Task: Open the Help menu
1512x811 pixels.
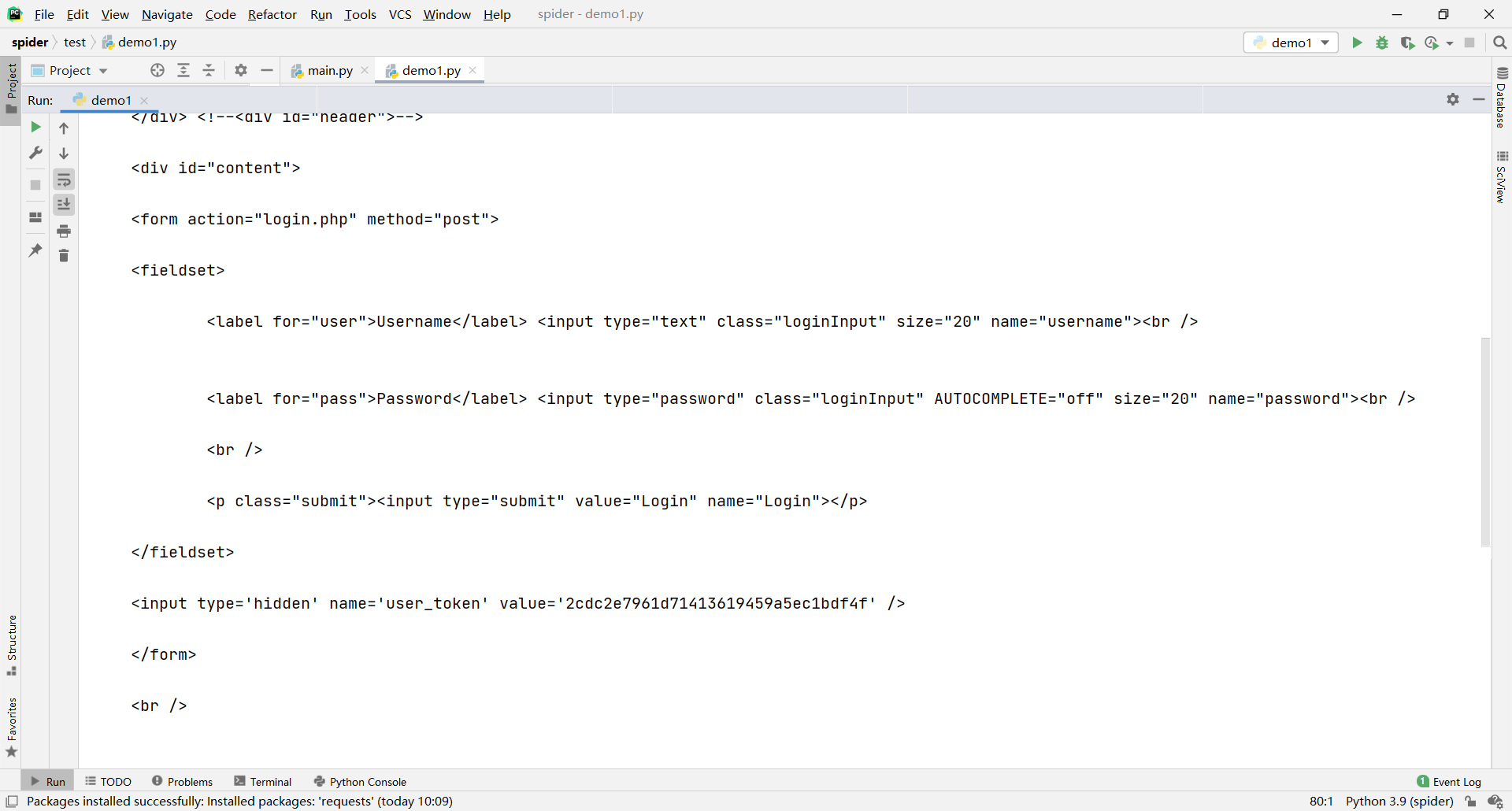Action: pyautogui.click(x=497, y=14)
